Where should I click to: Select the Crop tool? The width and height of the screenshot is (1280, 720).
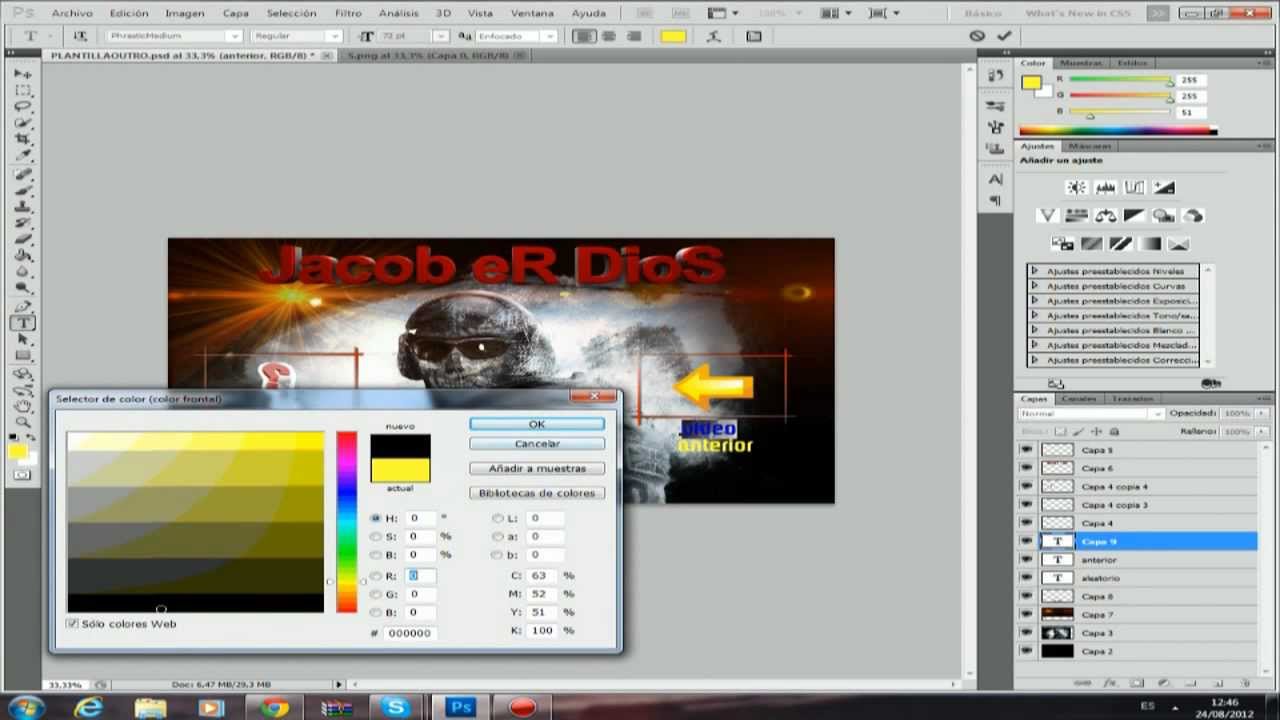pos(22,140)
